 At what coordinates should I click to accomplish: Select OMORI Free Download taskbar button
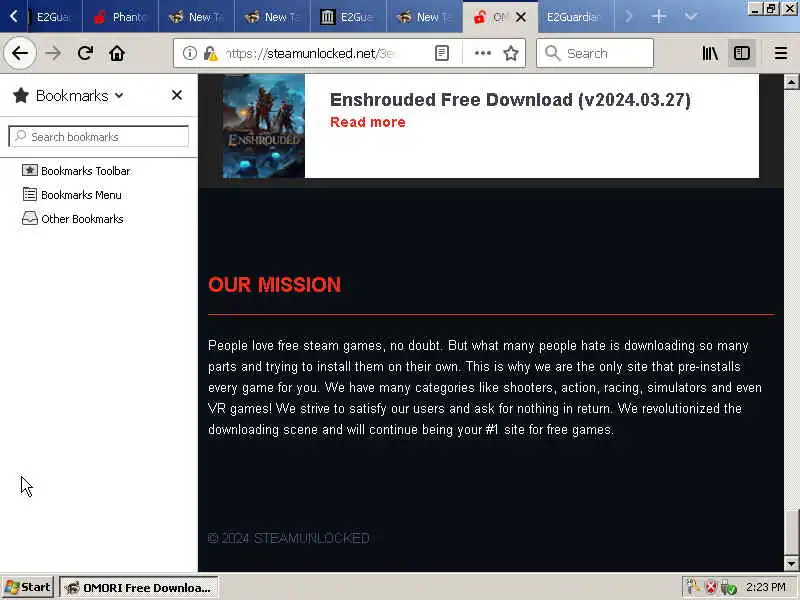click(139, 587)
